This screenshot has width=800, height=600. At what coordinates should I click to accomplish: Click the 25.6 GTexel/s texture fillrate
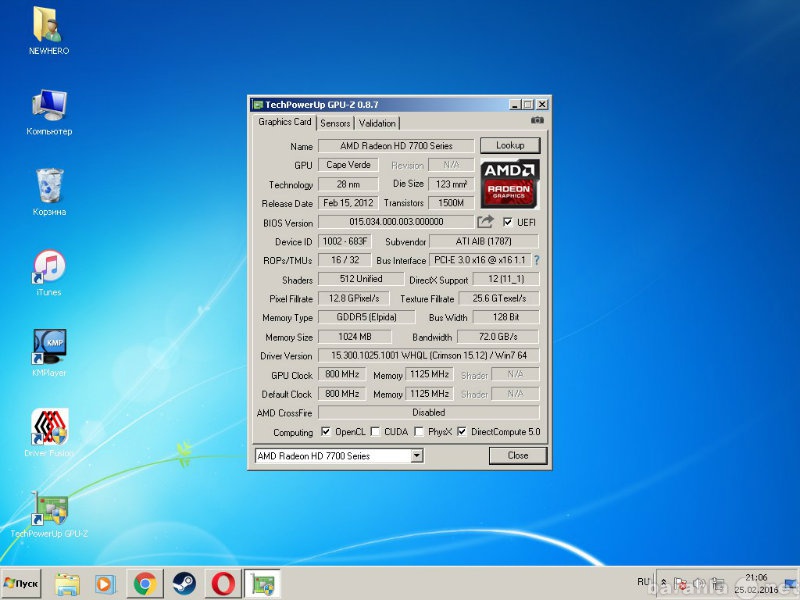(x=498, y=298)
